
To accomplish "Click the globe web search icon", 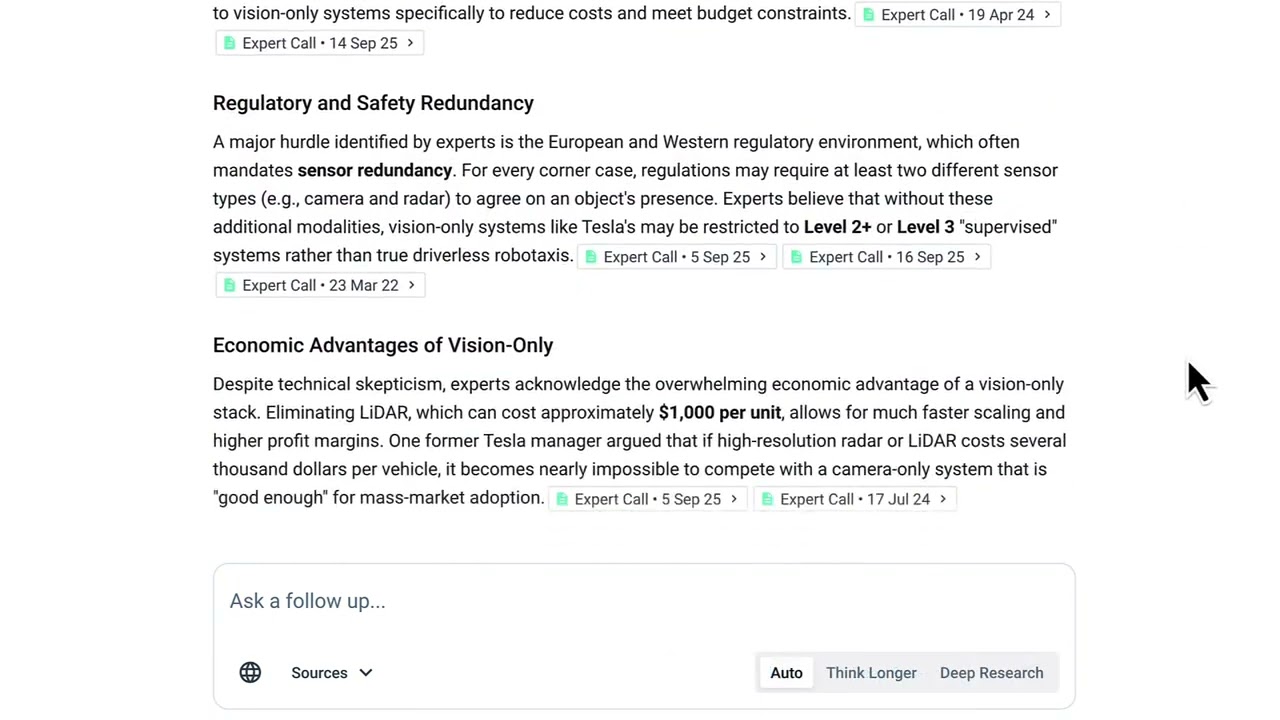I will tap(250, 673).
